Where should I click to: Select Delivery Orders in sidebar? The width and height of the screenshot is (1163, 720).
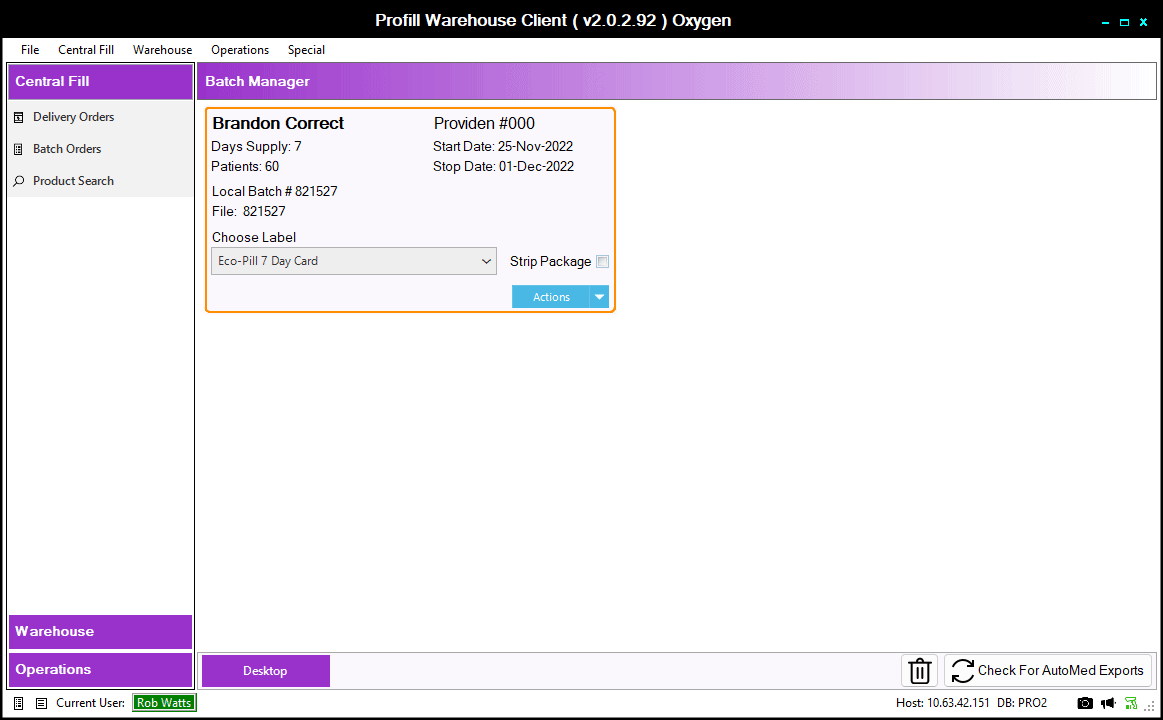pyautogui.click(x=73, y=117)
